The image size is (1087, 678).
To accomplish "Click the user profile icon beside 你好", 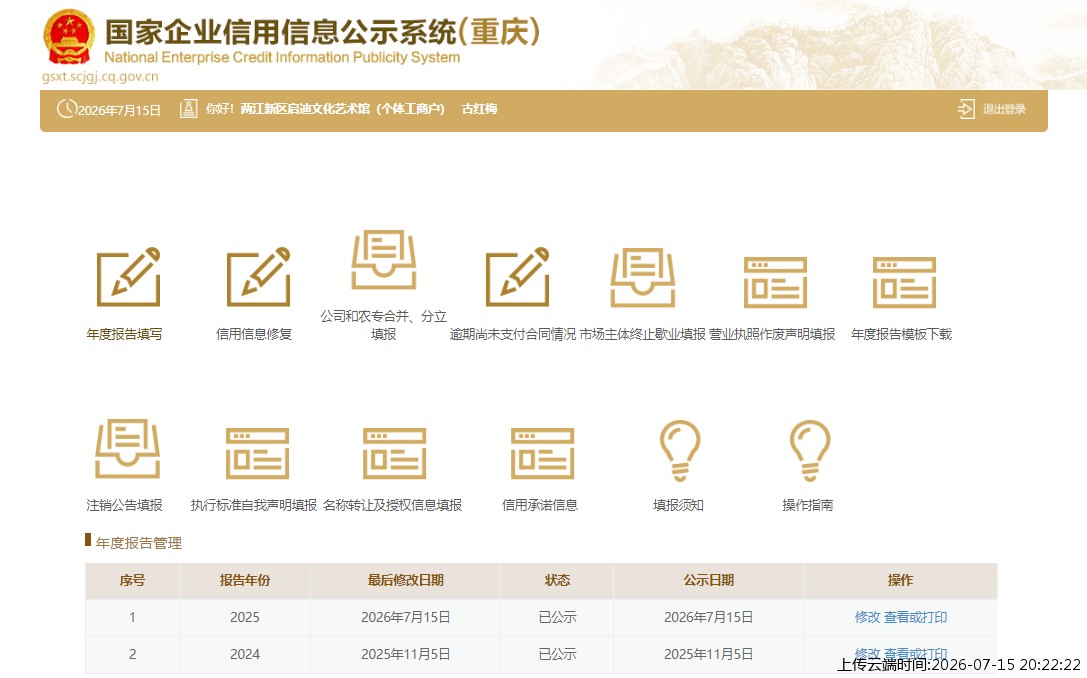I will 189,109.
